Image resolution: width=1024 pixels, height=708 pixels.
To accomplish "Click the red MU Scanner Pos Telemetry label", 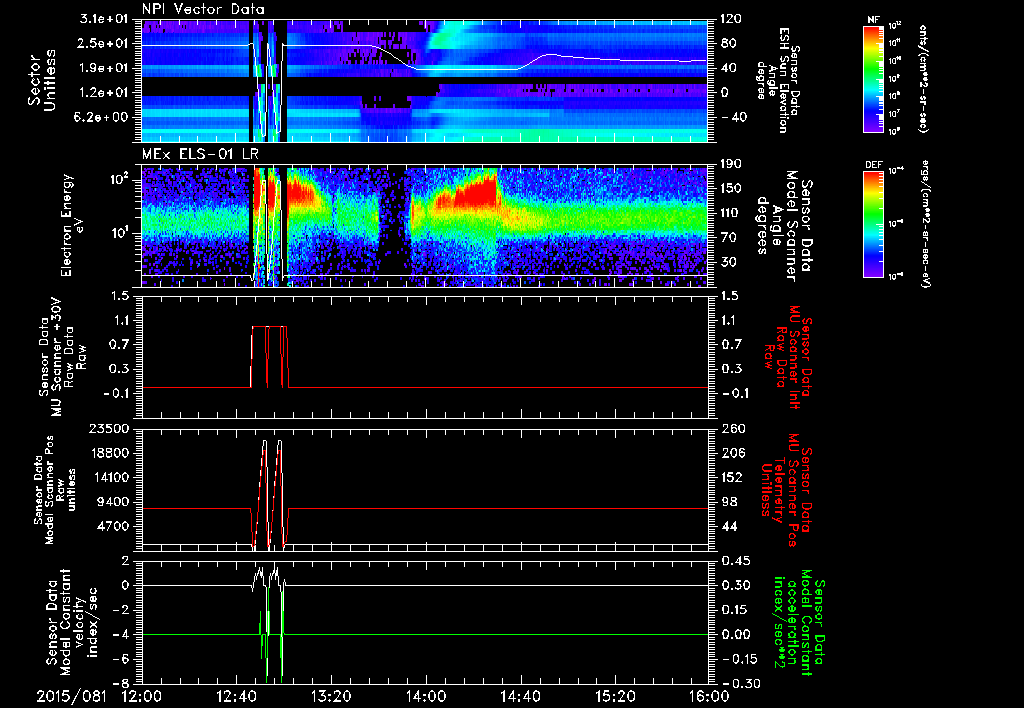I will (x=786, y=490).
